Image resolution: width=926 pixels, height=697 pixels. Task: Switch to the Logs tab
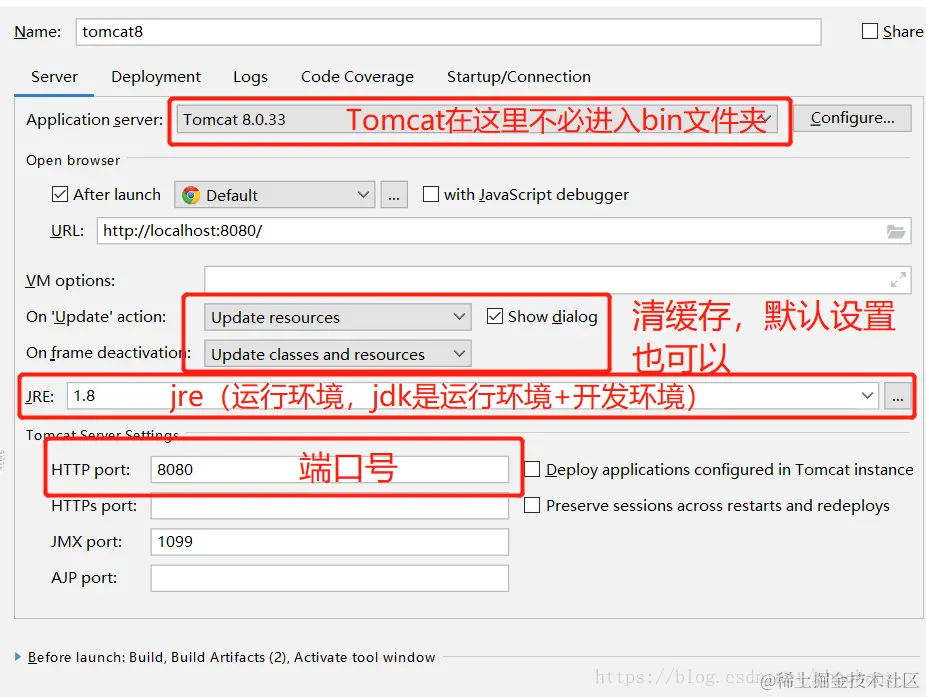click(x=250, y=77)
